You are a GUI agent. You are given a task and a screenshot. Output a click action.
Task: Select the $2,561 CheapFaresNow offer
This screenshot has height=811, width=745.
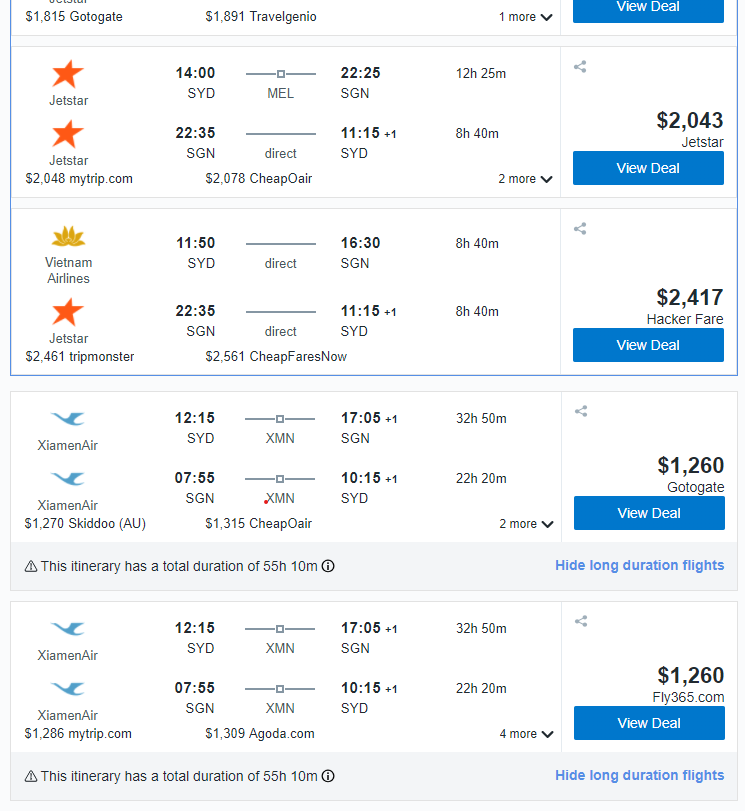click(x=276, y=357)
